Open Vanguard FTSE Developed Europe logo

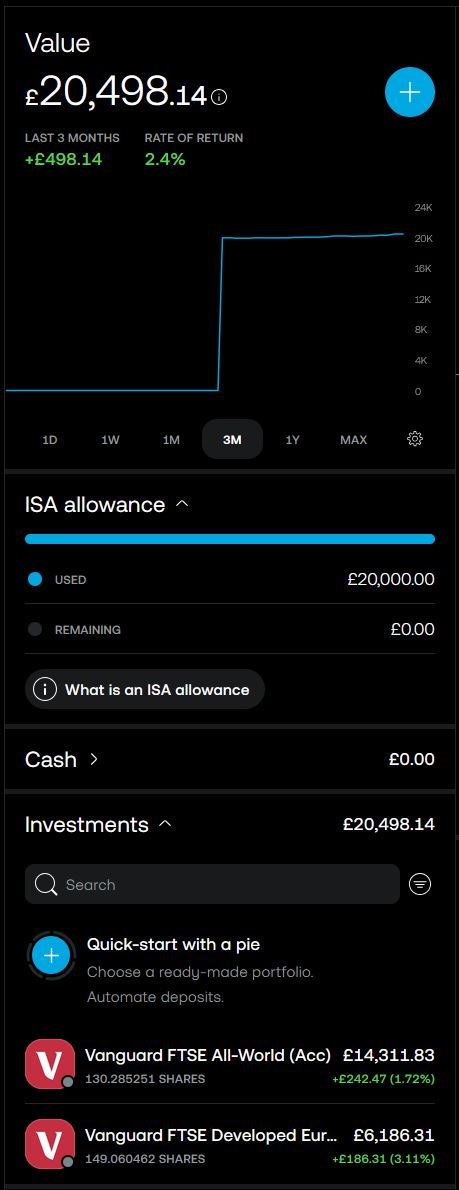(x=50, y=1144)
